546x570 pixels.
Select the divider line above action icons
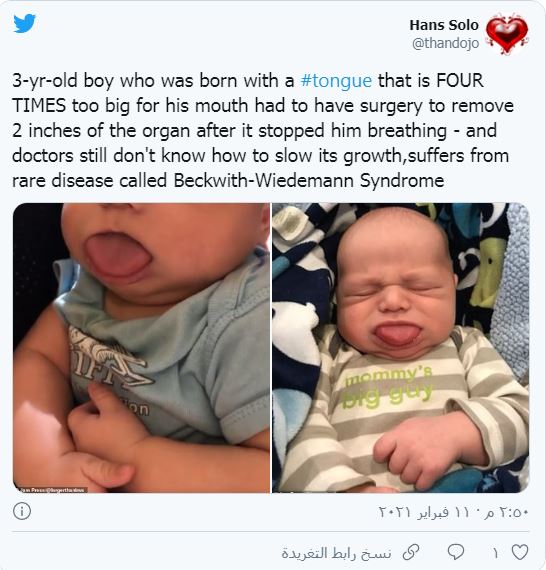coord(270,531)
